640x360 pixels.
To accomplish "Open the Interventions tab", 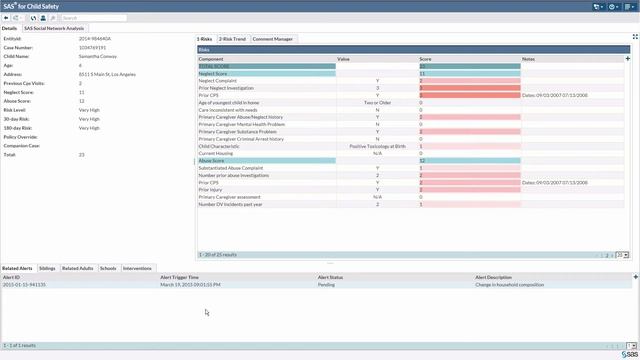I will coord(137,268).
